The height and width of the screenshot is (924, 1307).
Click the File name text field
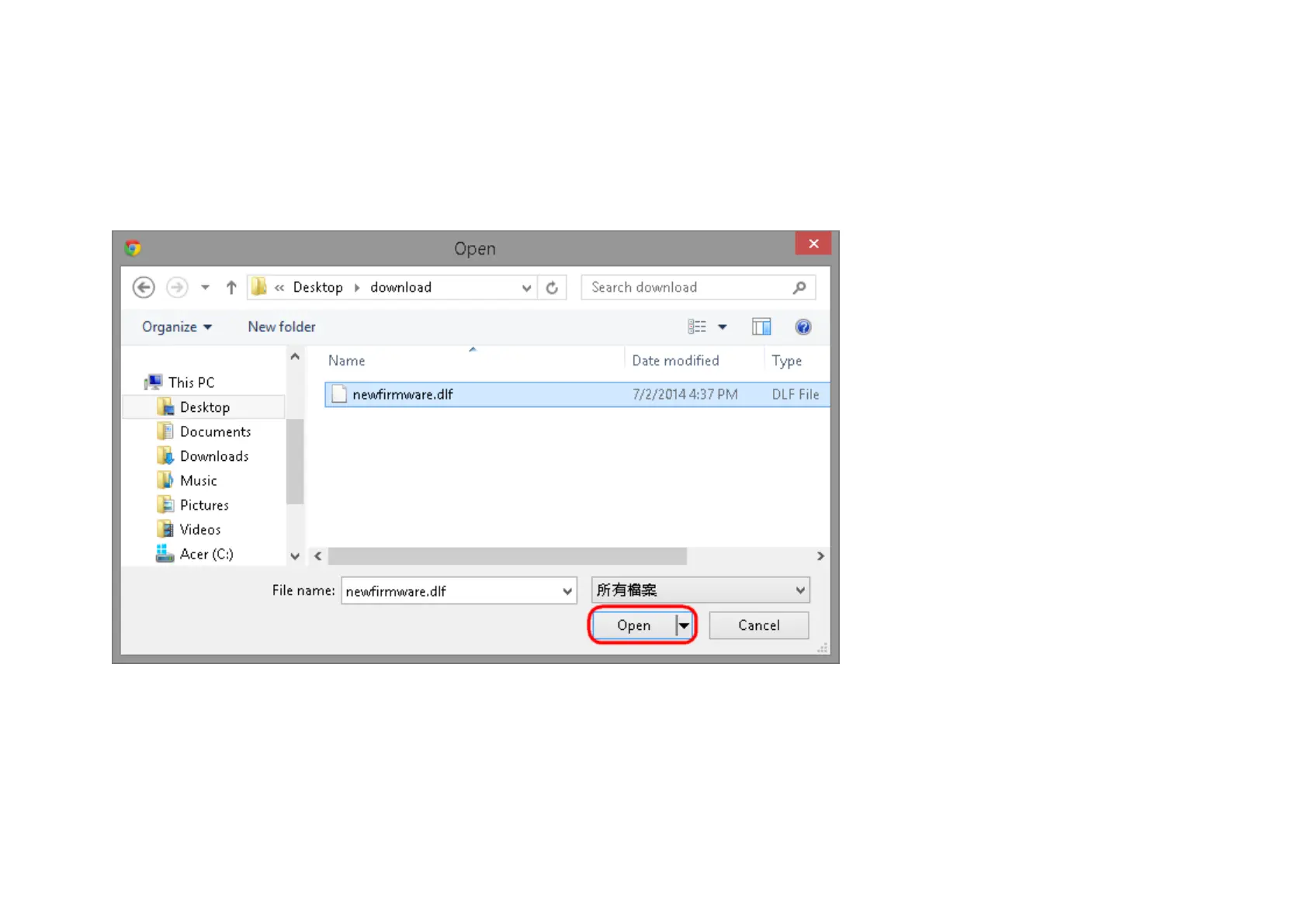pyautogui.click(x=451, y=591)
